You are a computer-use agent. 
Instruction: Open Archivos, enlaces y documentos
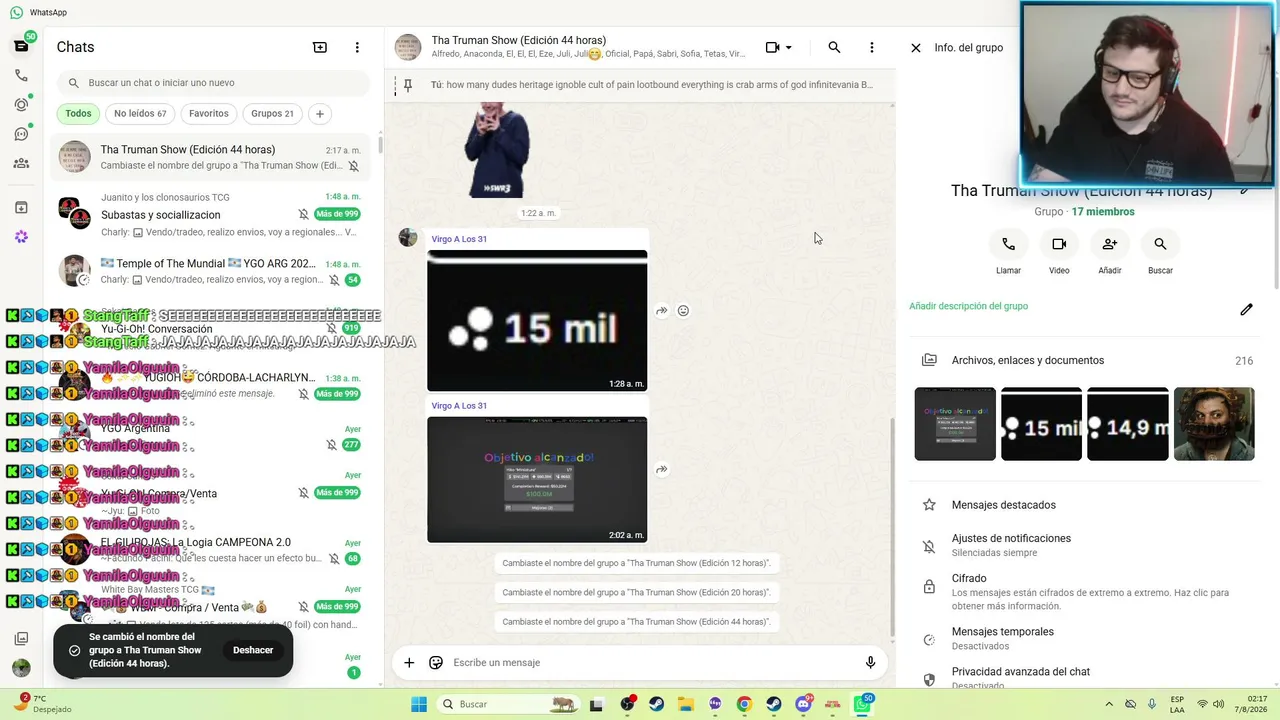[1087, 360]
